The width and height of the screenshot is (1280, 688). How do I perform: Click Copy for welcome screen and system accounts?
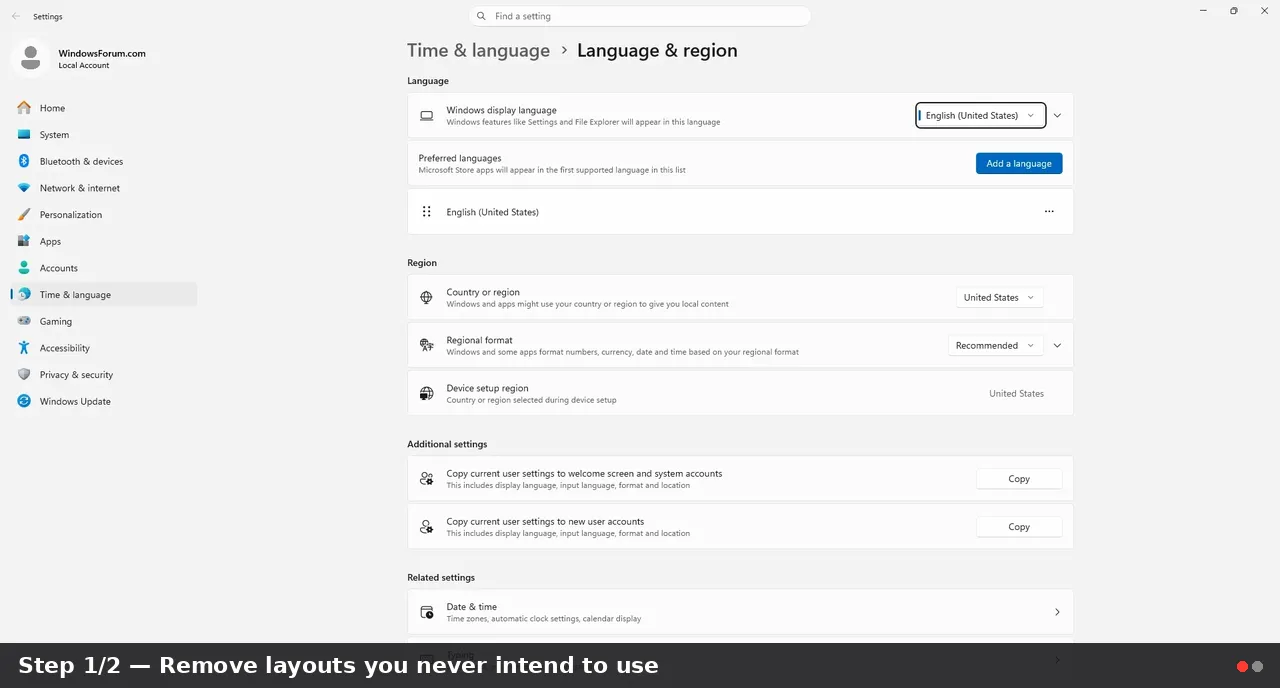click(x=1019, y=479)
